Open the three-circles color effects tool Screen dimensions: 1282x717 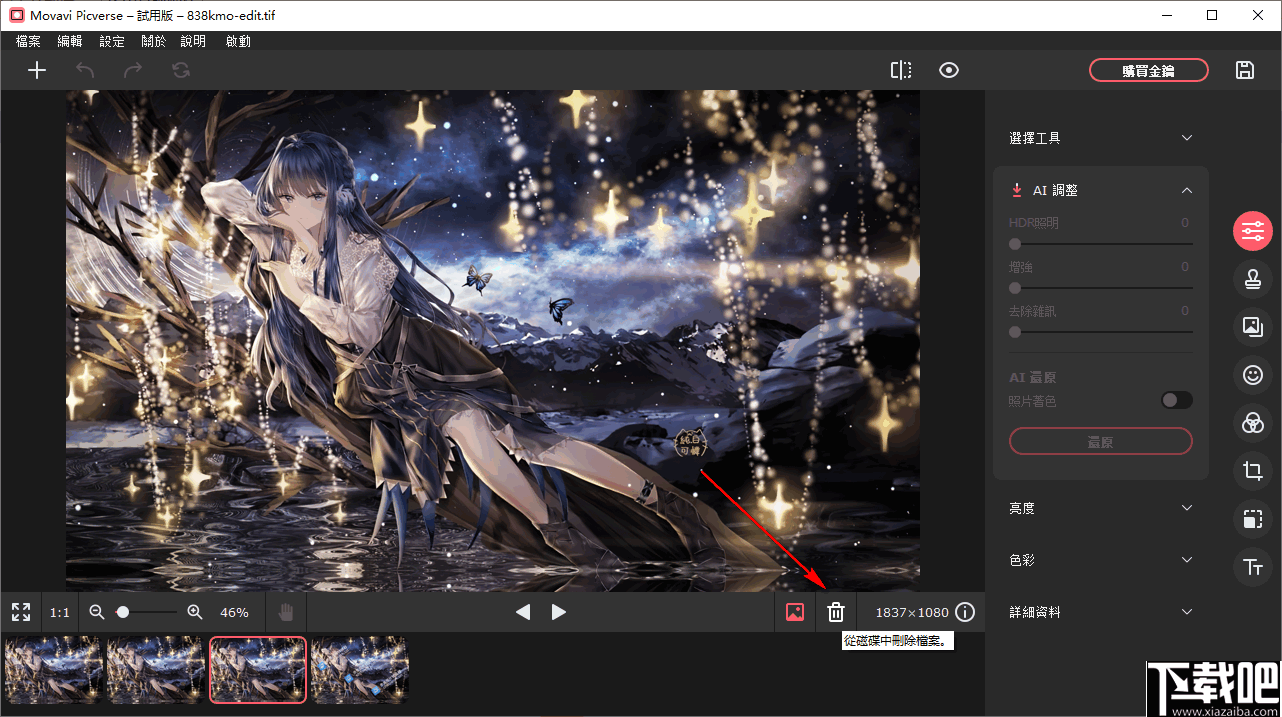pos(1252,423)
